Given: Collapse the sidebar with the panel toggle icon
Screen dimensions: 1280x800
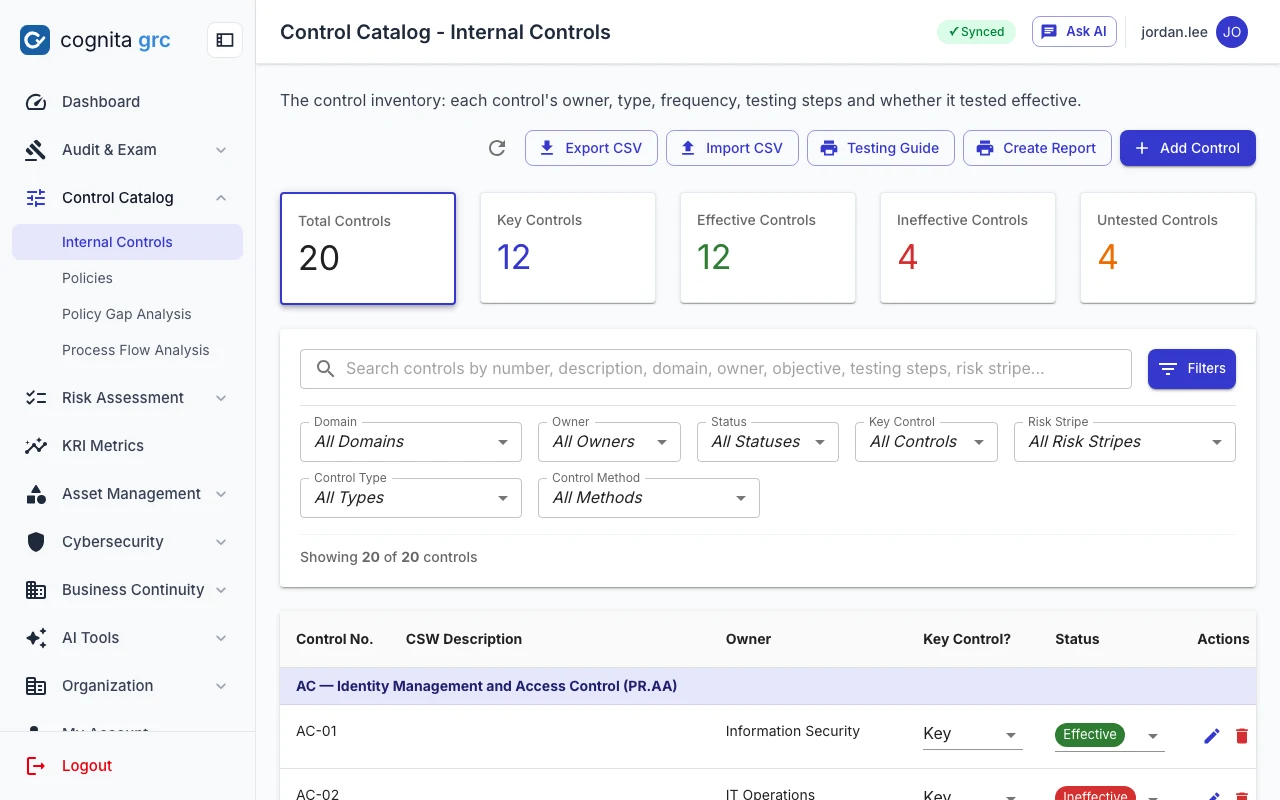Looking at the screenshot, I should 225,40.
